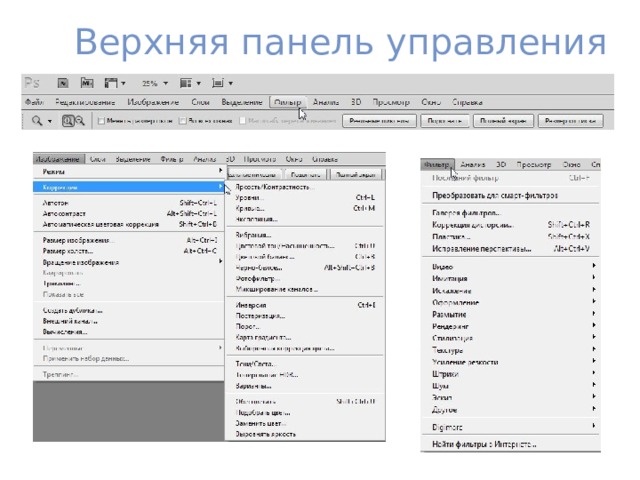Choose 'Найти фильтры в Интернете...'
This screenshot has height=480, width=640.
(484, 444)
